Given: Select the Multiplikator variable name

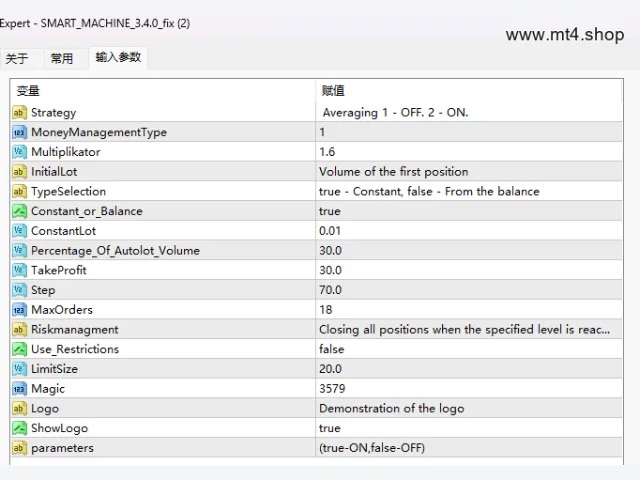Looking at the screenshot, I should (x=66, y=152).
